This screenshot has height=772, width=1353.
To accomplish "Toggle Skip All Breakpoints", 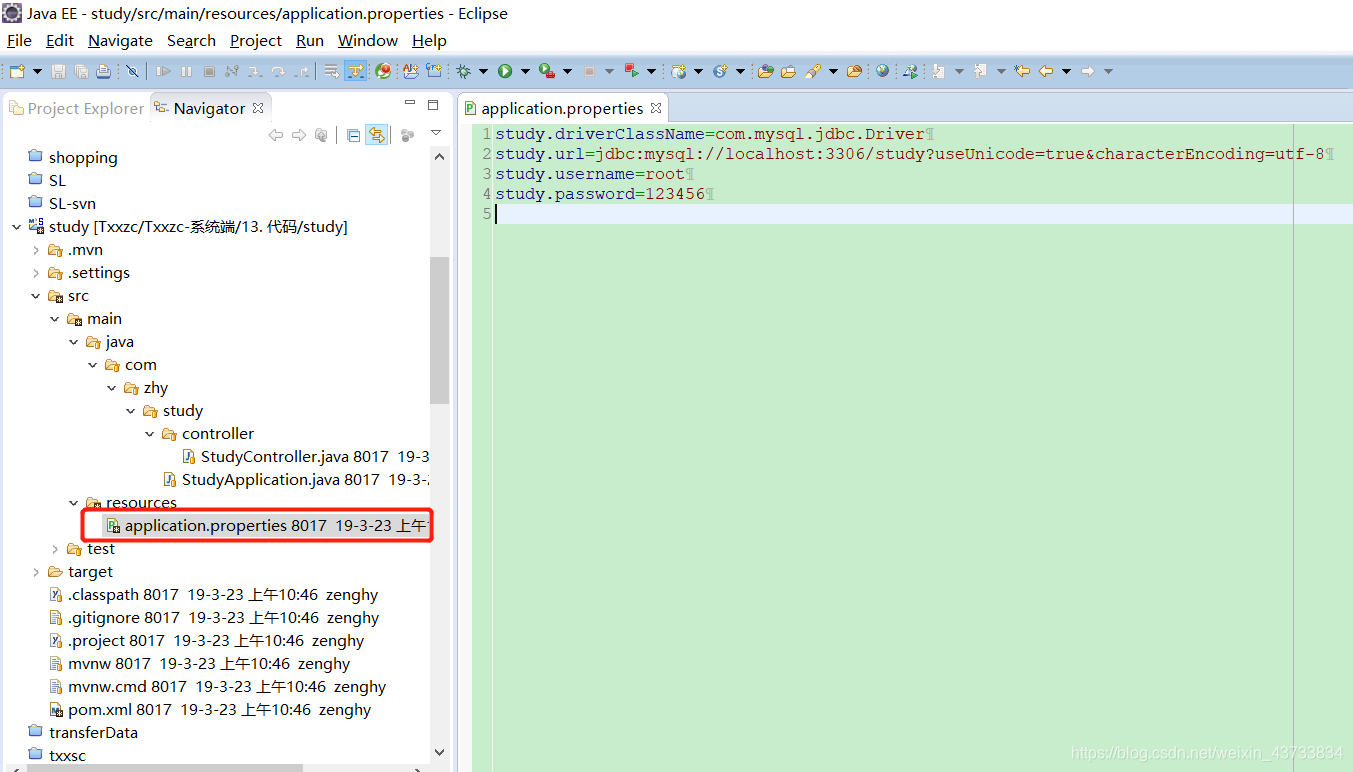I will [132, 71].
